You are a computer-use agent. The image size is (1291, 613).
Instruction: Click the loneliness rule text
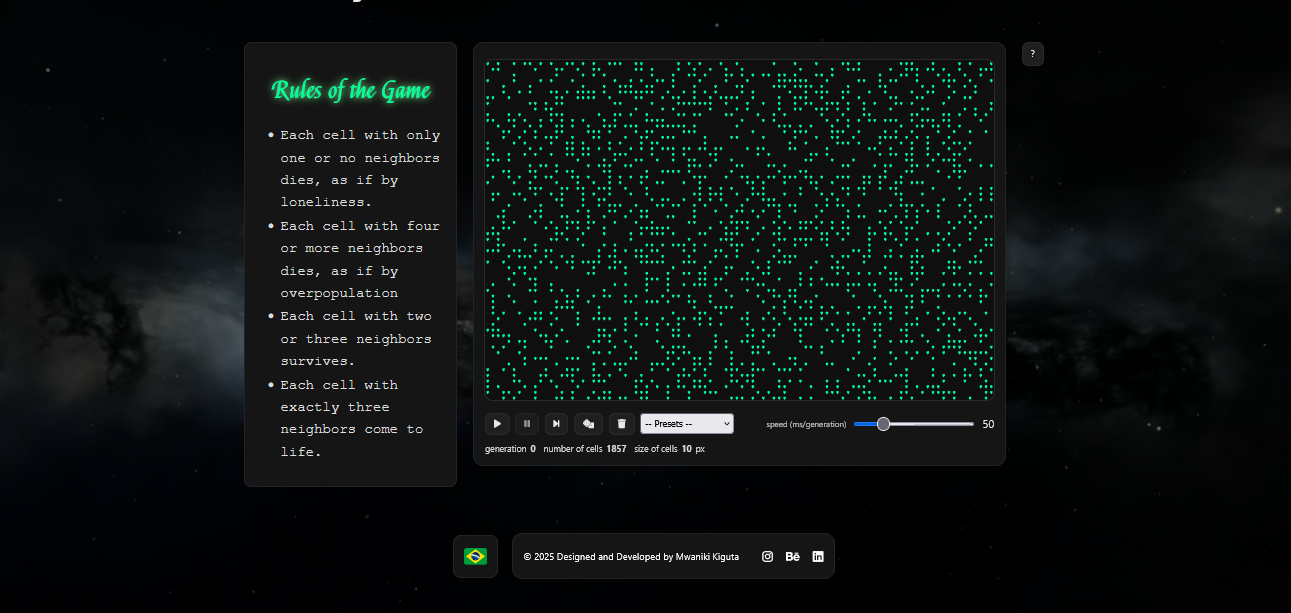(x=359, y=168)
